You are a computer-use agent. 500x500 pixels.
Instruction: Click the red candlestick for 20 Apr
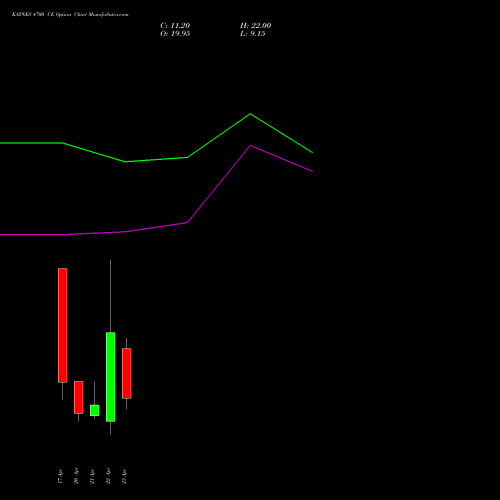(x=78, y=397)
